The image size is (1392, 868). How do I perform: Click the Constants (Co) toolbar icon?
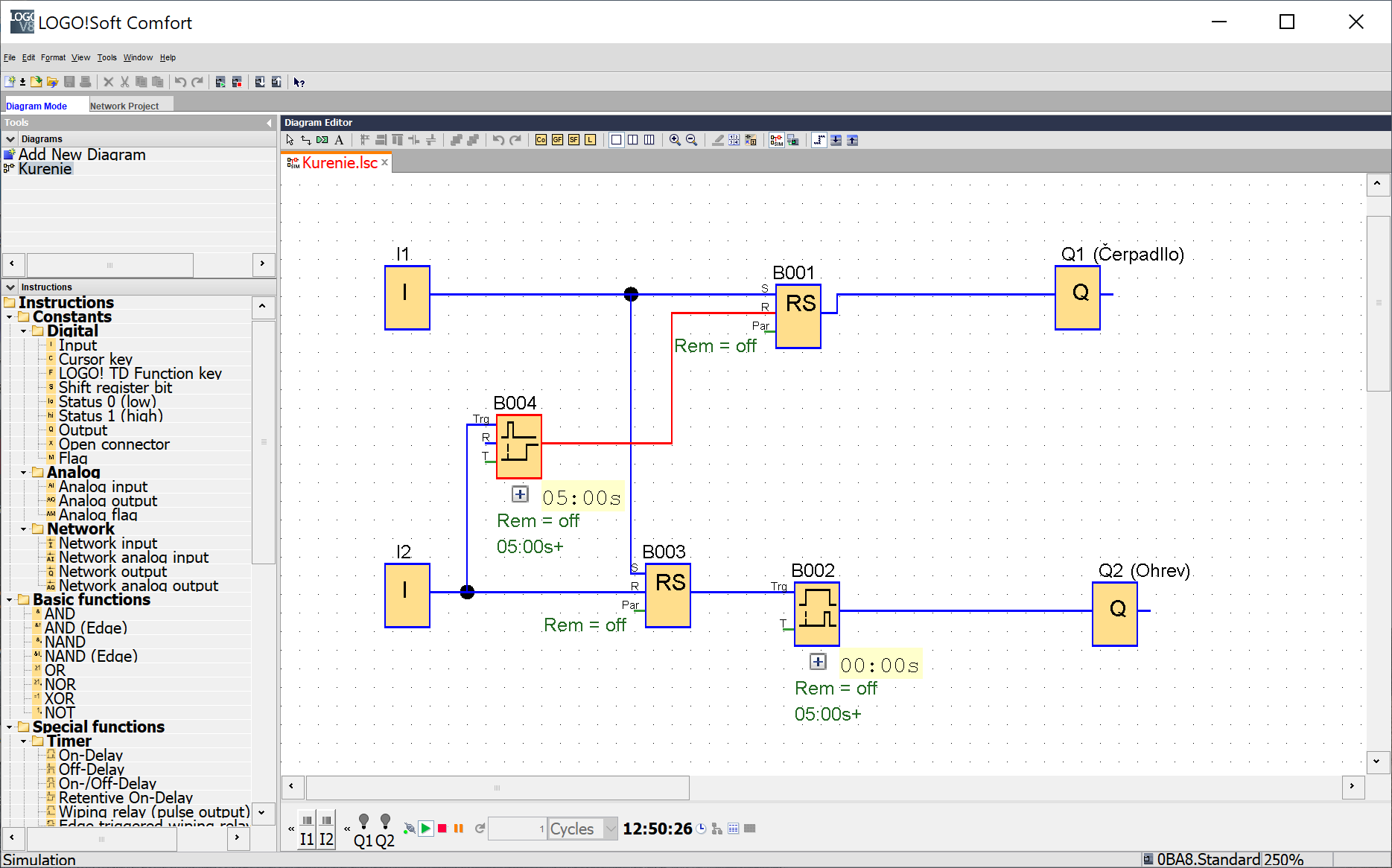[x=541, y=140]
